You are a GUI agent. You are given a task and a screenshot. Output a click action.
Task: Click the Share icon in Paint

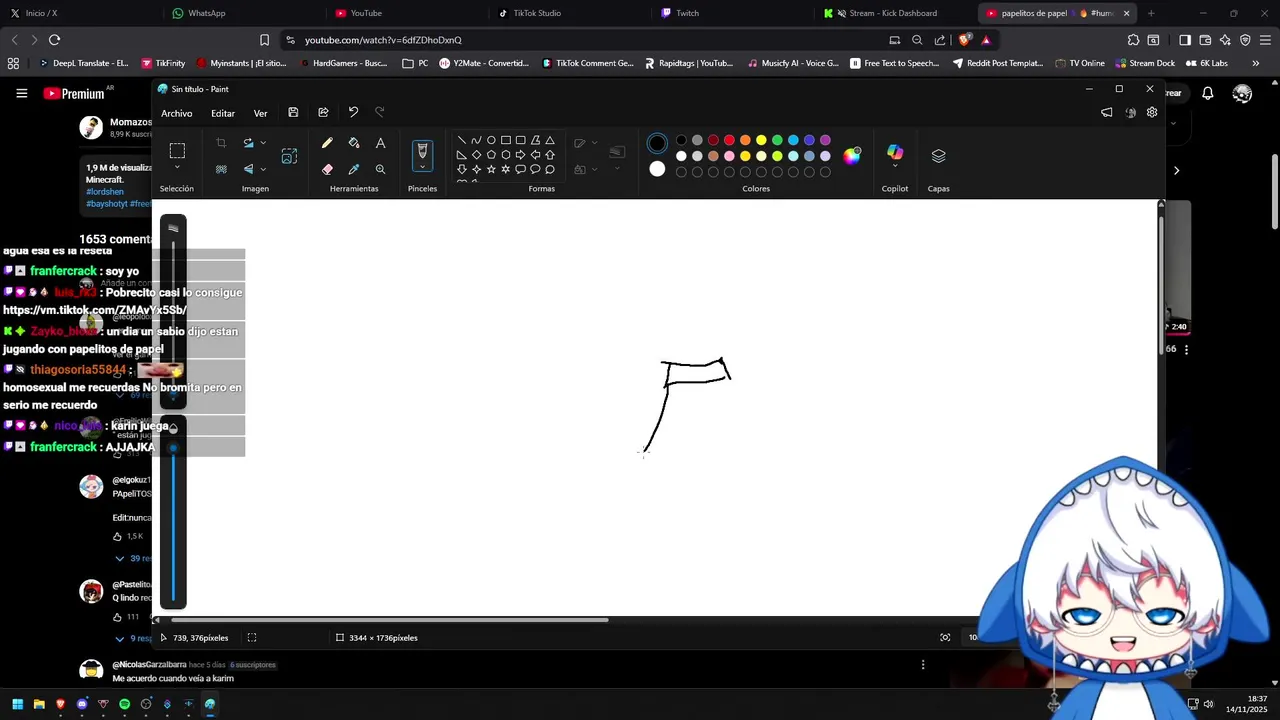click(323, 113)
